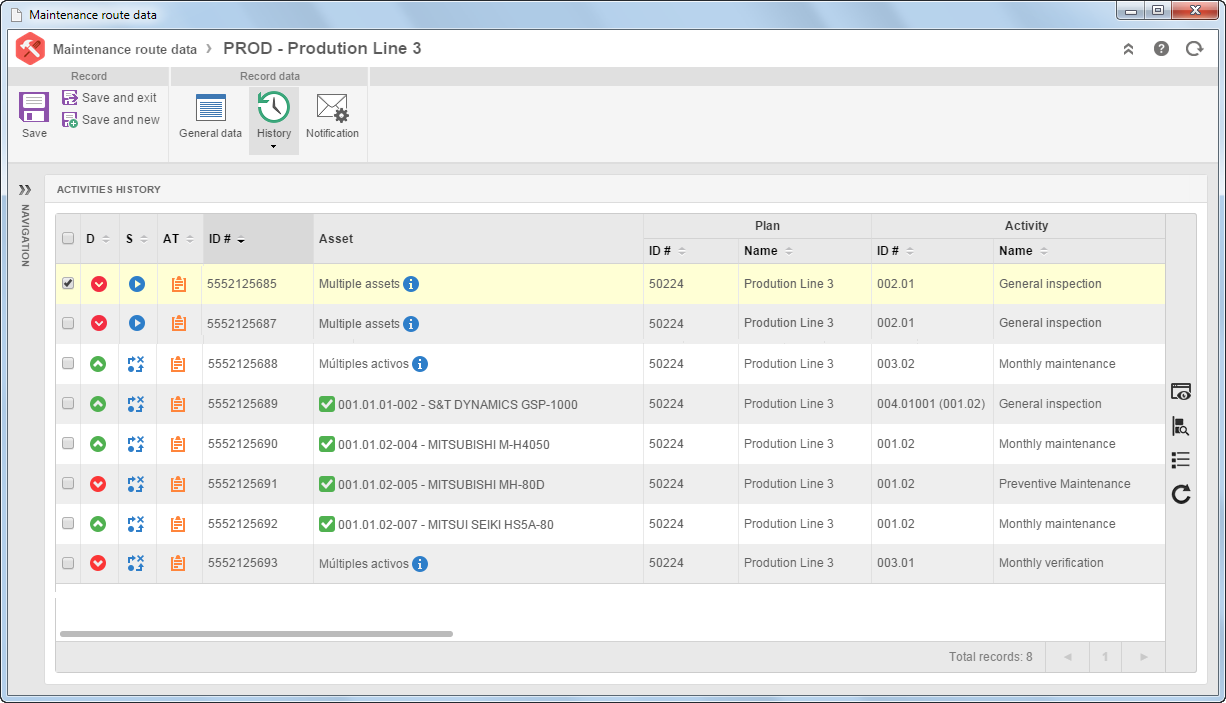
Task: Toggle the select-all checkbox in table header
Action: pos(68,238)
